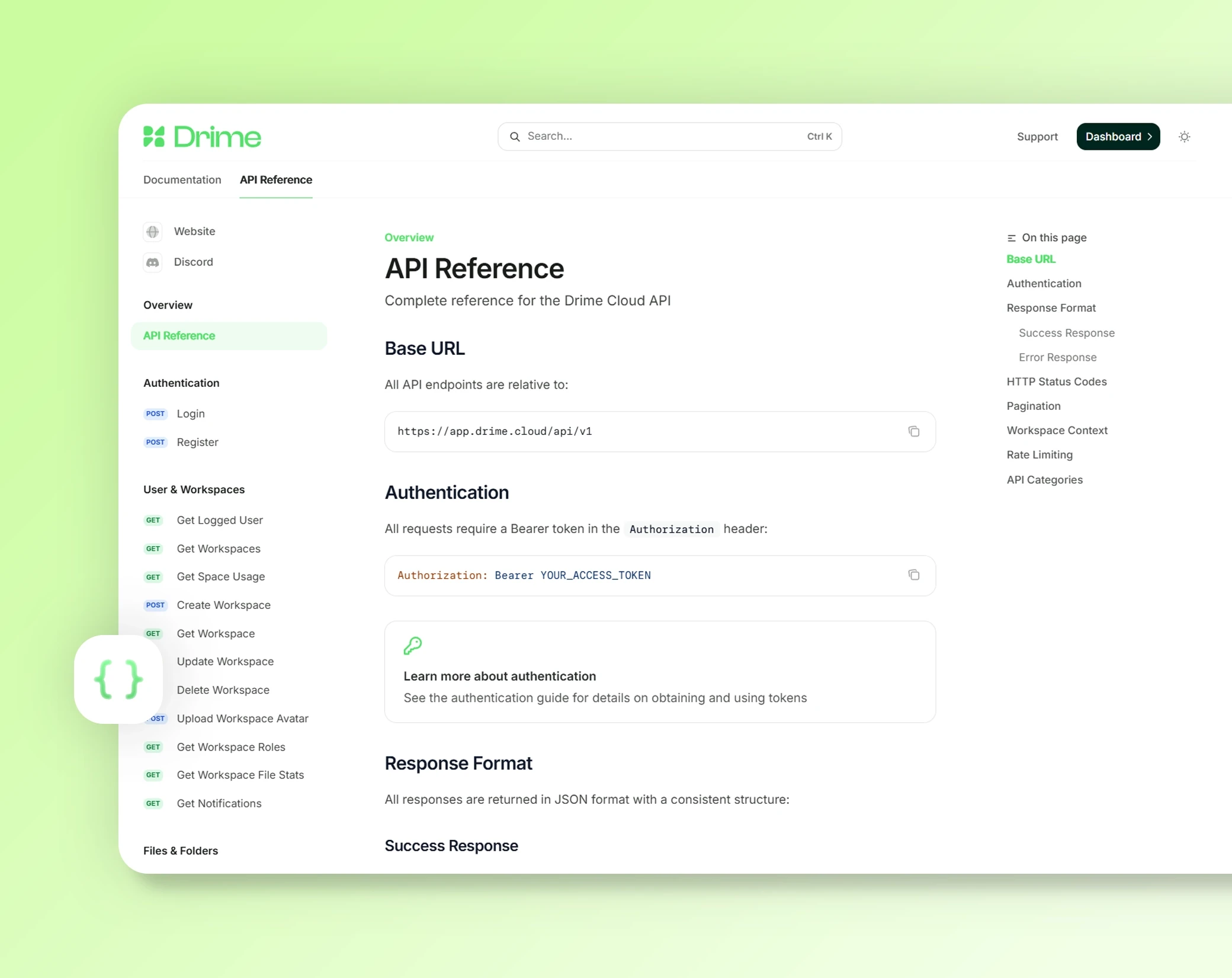Jump to HTTP Status Codes in outline

(x=1057, y=381)
